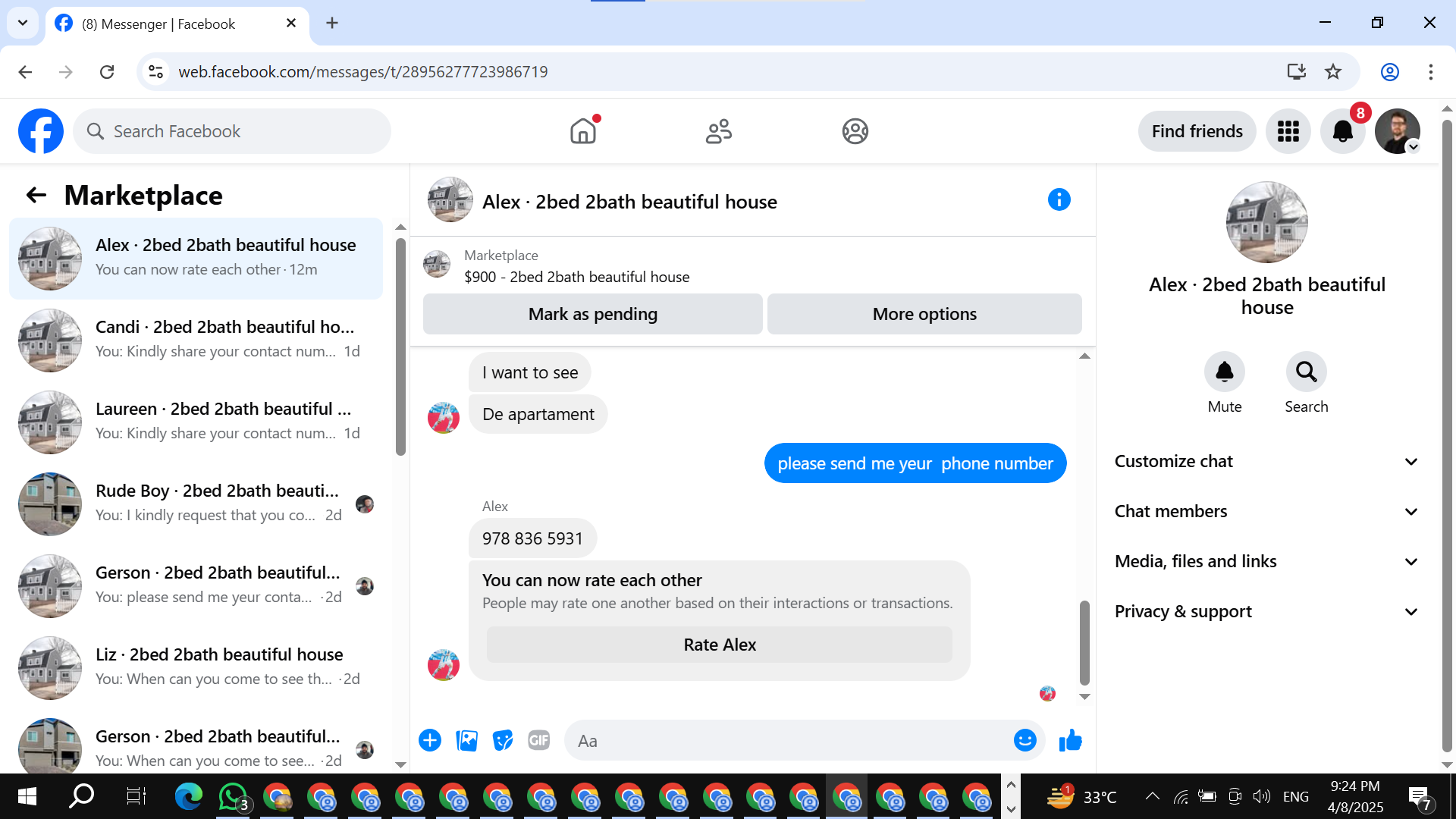Expand Chat members section
1456x819 pixels.
(x=1266, y=511)
